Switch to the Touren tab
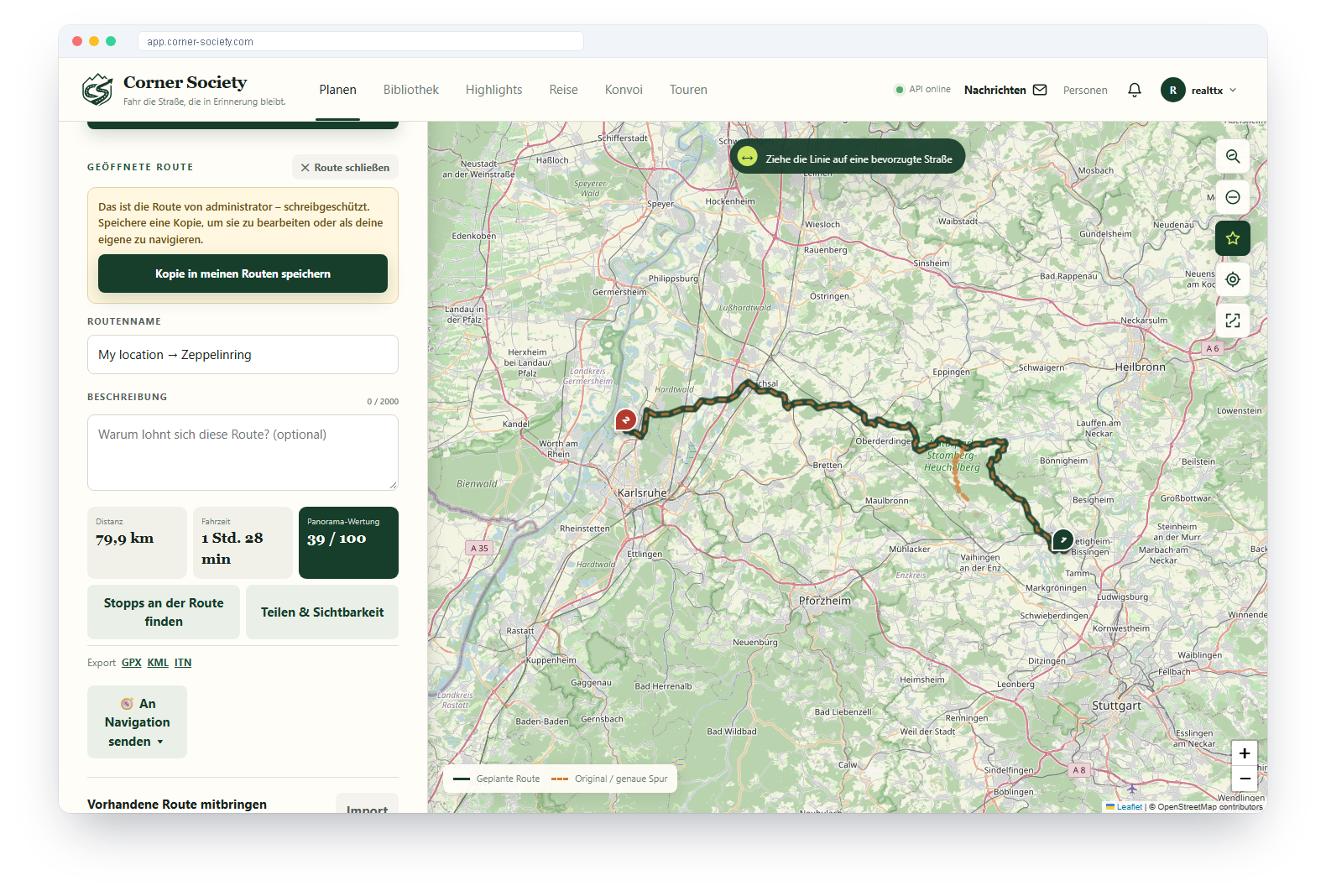This screenshot has width=1326, height=896. coord(688,90)
